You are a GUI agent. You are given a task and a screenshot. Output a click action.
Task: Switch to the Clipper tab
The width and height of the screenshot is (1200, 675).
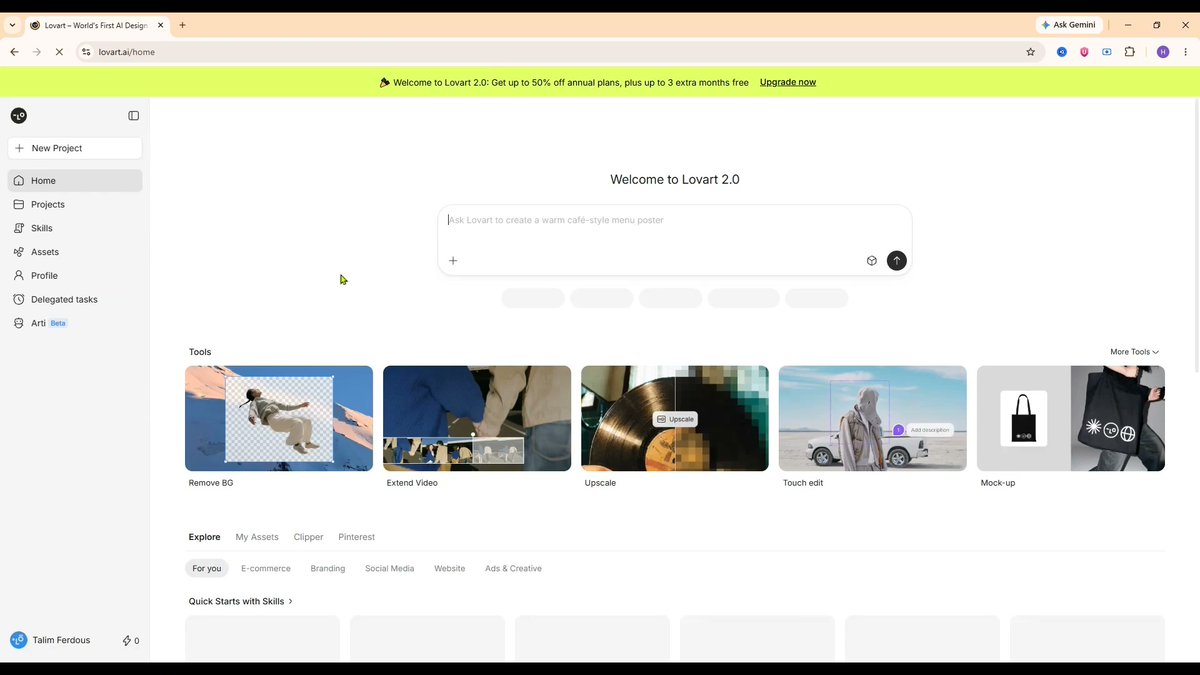308,537
